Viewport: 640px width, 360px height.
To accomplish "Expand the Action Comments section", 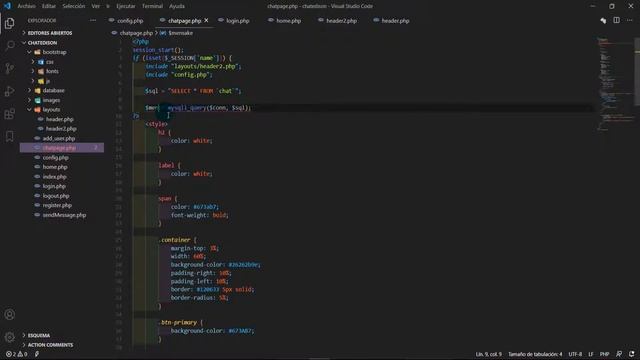I will click(x=50, y=345).
